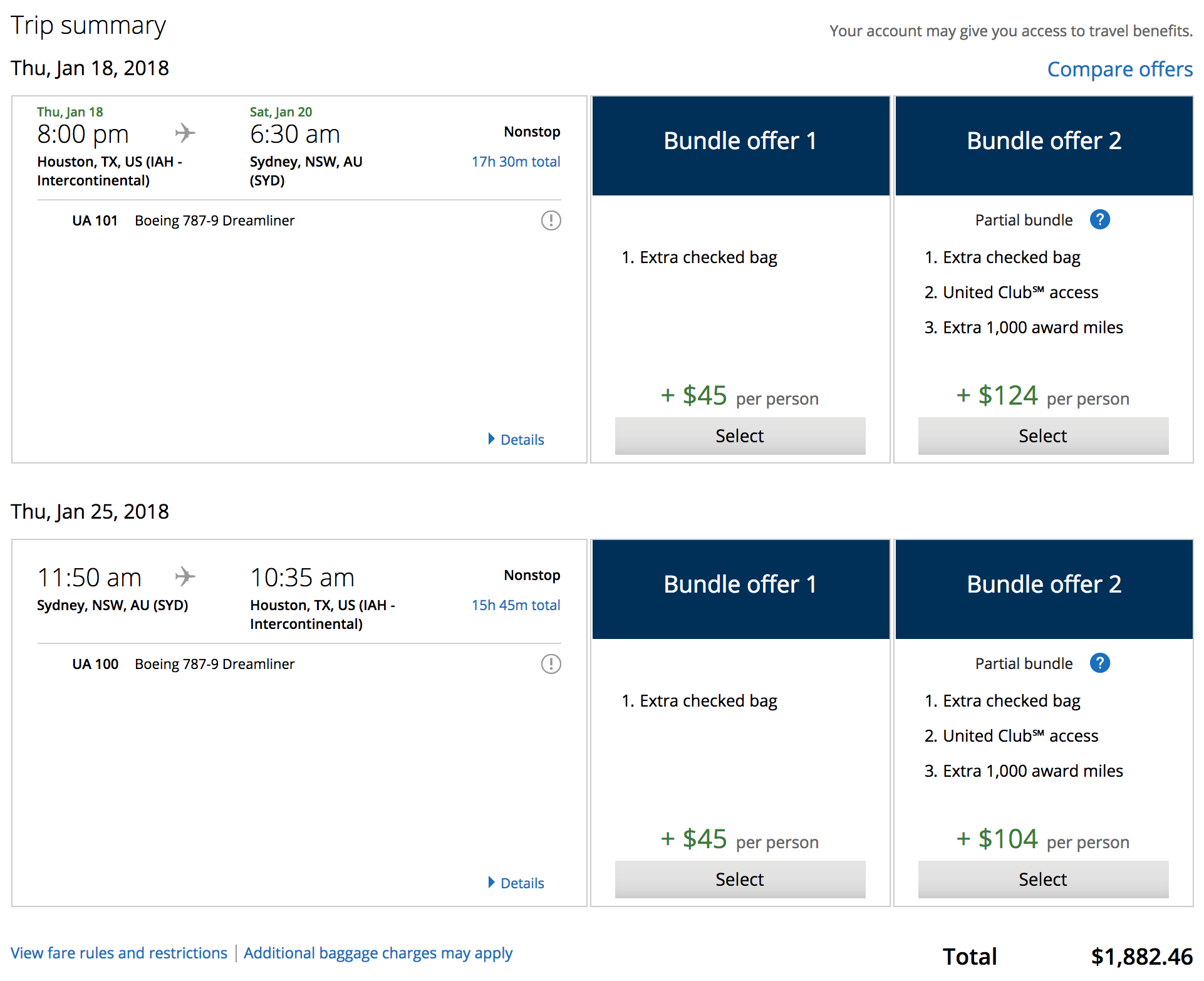Select the $104 Bundle offer 2
This screenshot has height=981, width=1204.
[1043, 880]
